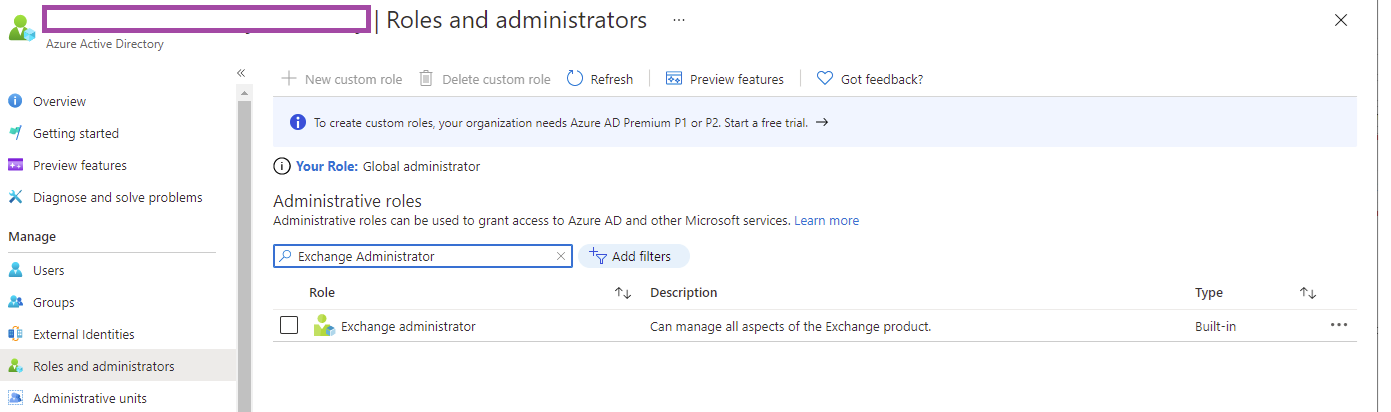1391x412 pixels.
Task: Sort by Role column arrows
Action: 623,293
